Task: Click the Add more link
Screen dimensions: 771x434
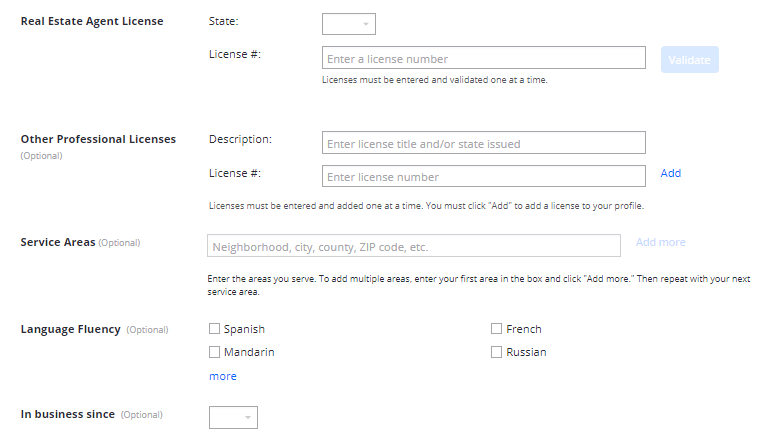Action: [660, 242]
